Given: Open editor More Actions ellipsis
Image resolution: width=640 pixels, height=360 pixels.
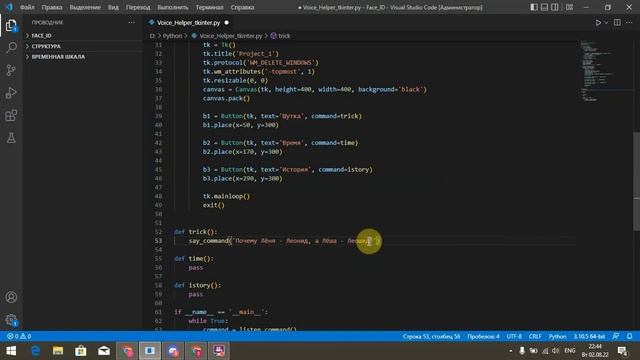Looking at the screenshot, I should point(629,23).
